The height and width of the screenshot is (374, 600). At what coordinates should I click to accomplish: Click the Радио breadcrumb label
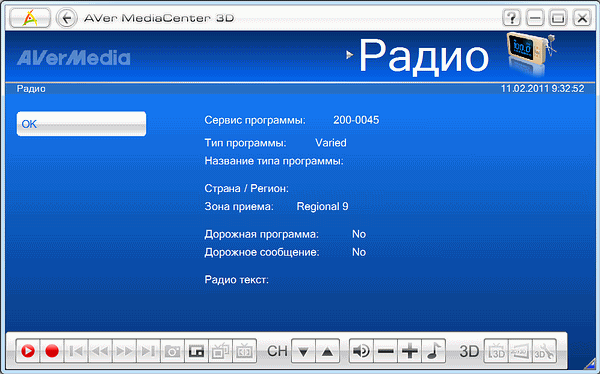pyautogui.click(x=31, y=89)
